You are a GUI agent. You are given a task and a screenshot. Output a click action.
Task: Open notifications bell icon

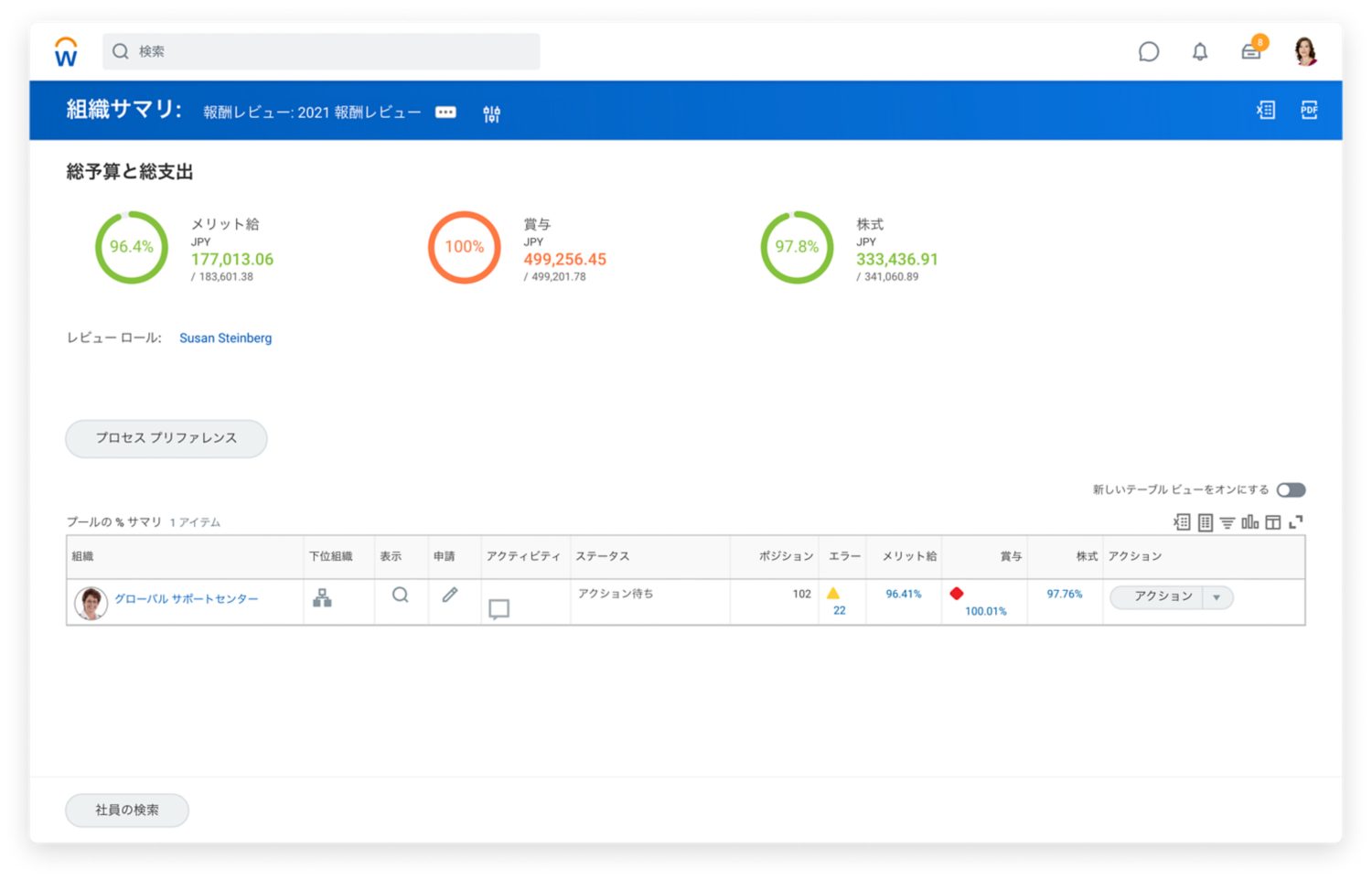coord(1200,52)
